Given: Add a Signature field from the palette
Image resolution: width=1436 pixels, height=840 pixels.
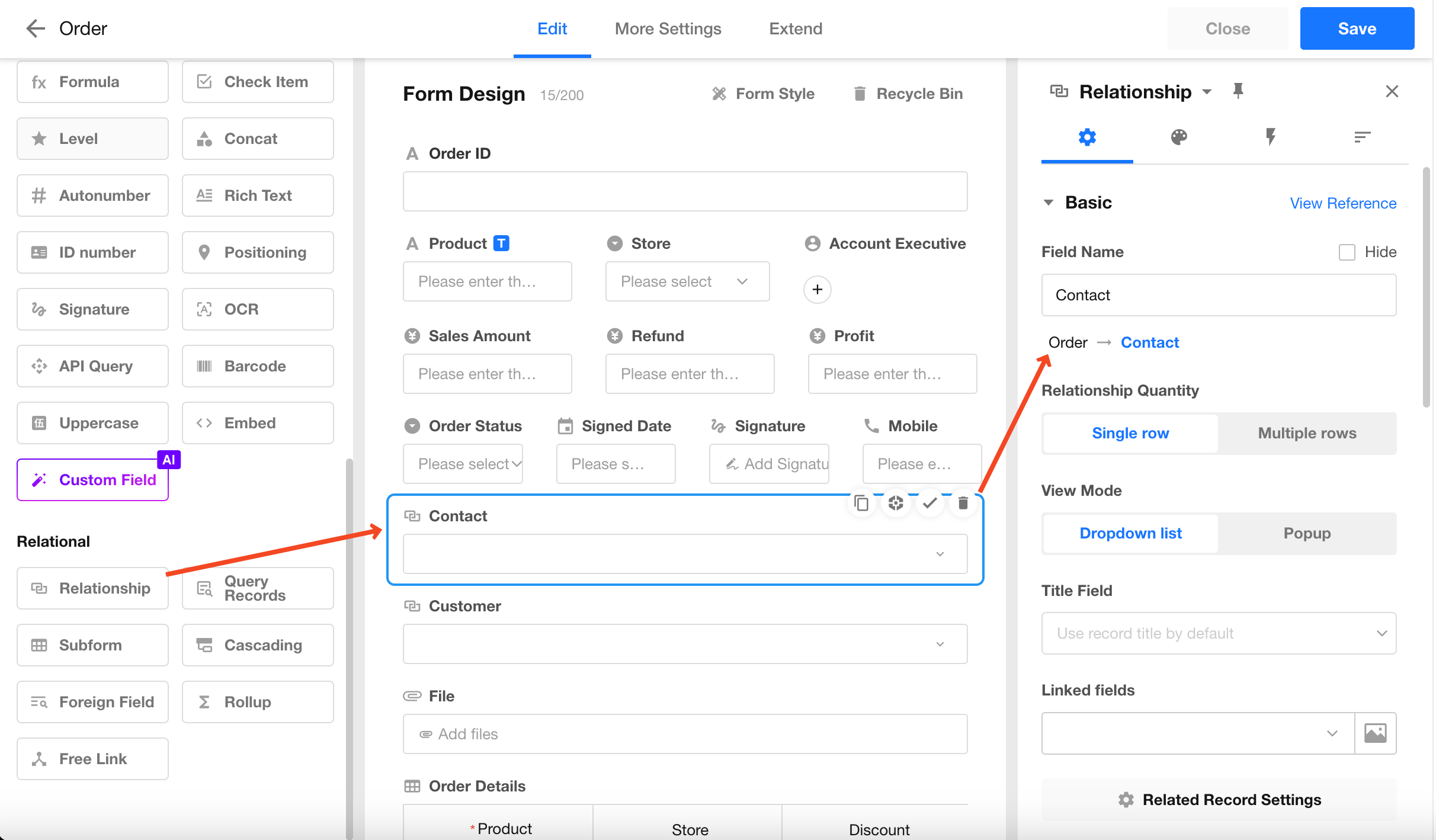Looking at the screenshot, I should pos(92,309).
